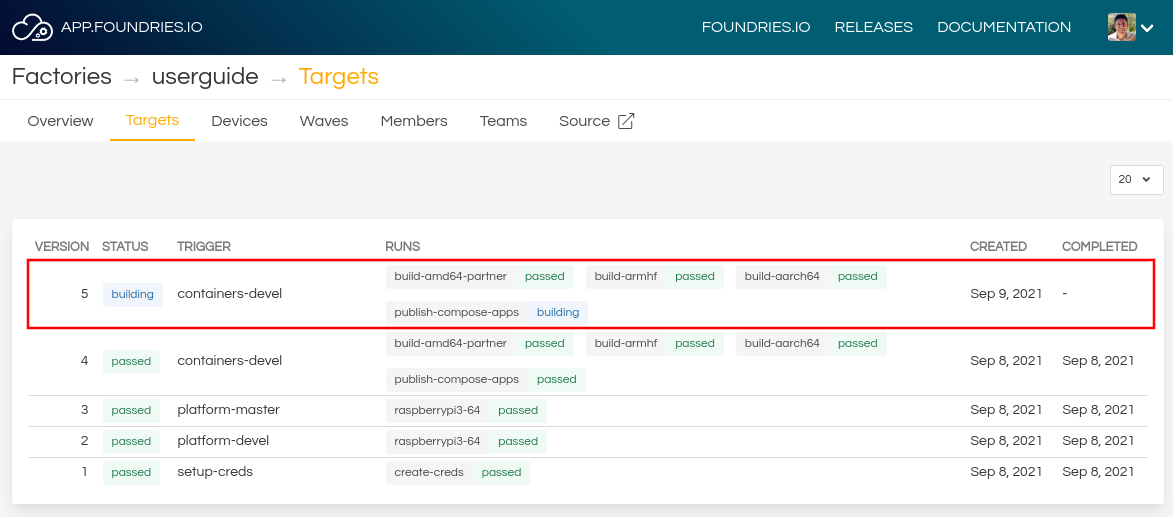Click the Foundries cloud logo icon
The width and height of the screenshot is (1173, 517).
coord(32,27)
